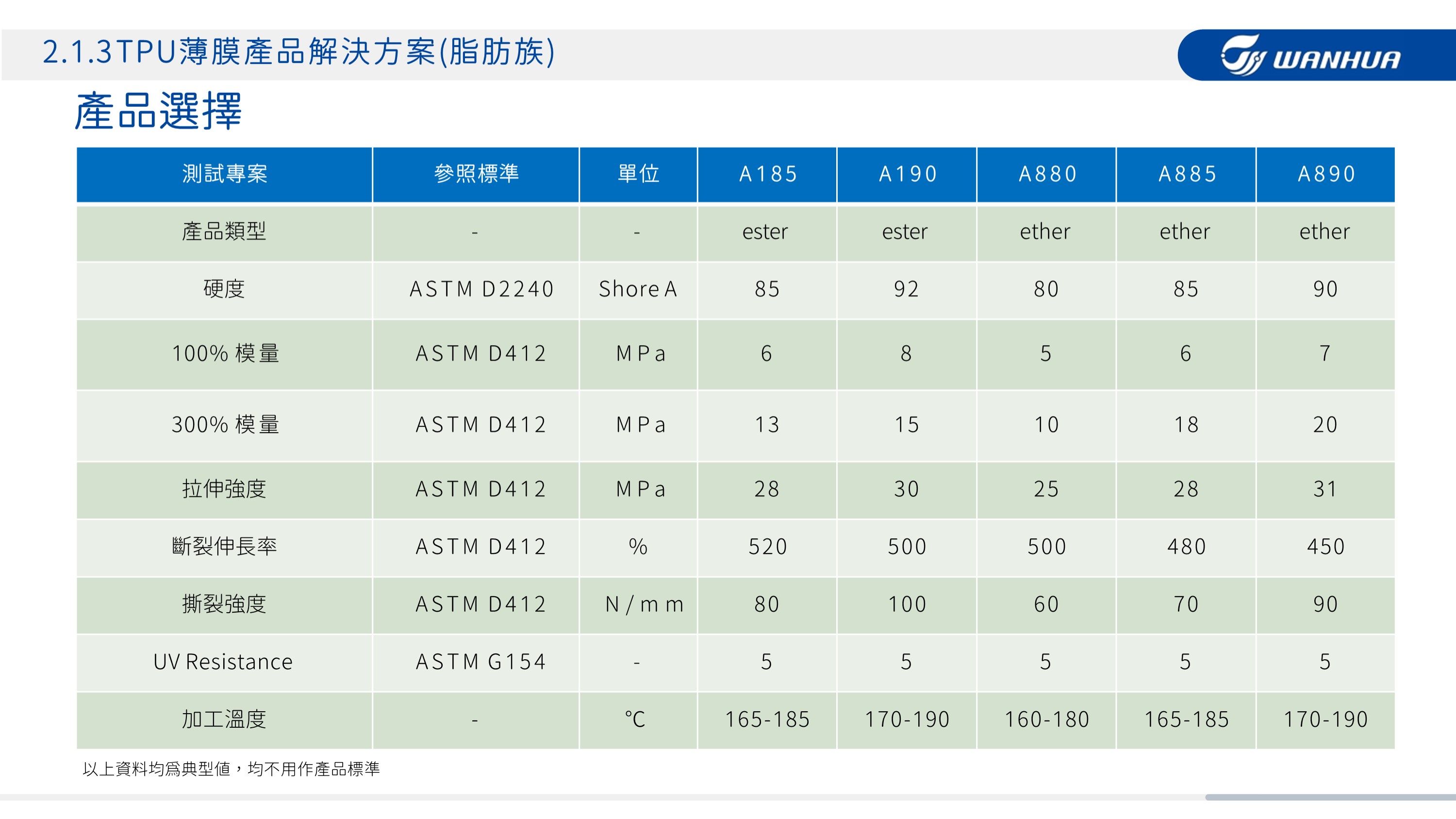Click tear strength value '100' for A190
Viewport: 1456px width, 819px height.
click(x=907, y=605)
